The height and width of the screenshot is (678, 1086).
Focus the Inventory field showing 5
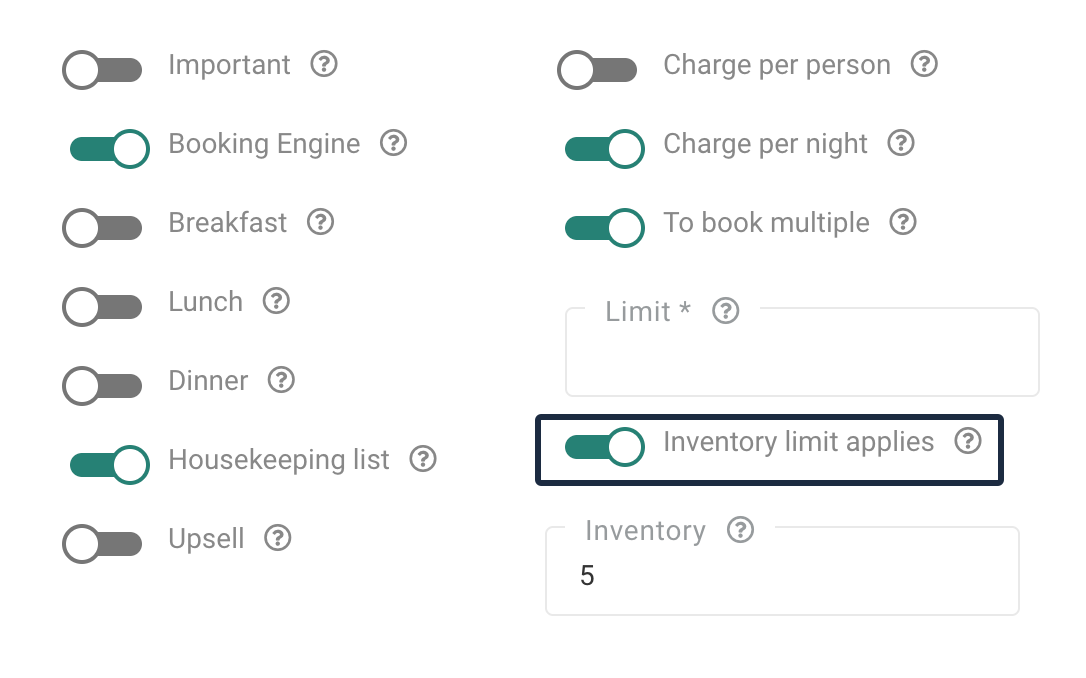tap(782, 577)
